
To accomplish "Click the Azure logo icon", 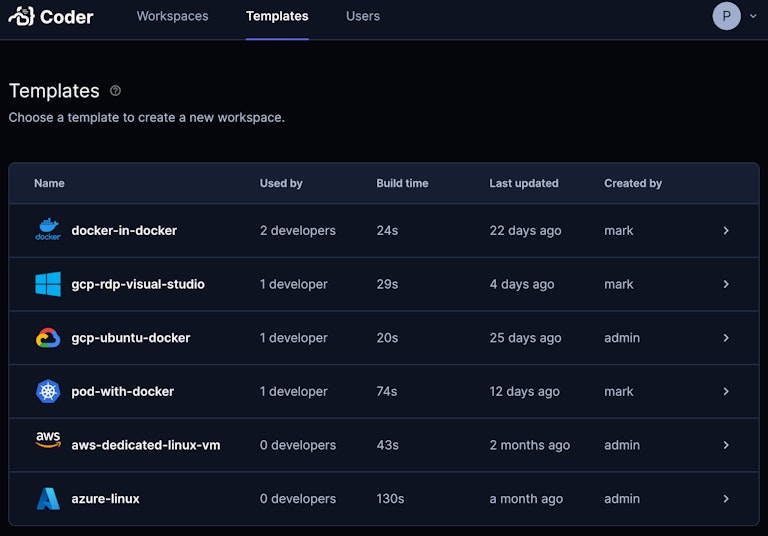I will 48,498.
